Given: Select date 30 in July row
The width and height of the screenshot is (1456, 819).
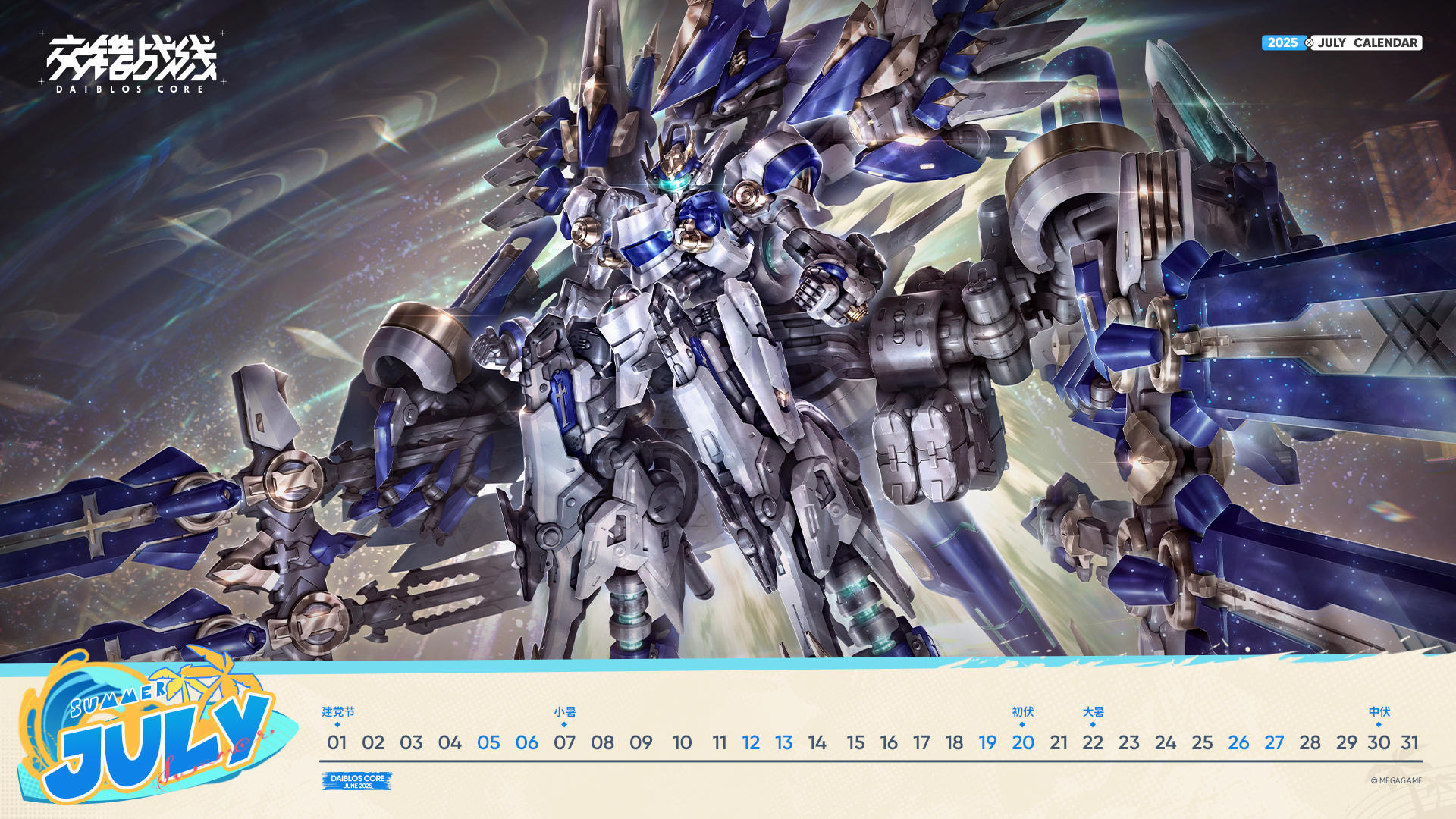Looking at the screenshot, I should tap(1379, 742).
